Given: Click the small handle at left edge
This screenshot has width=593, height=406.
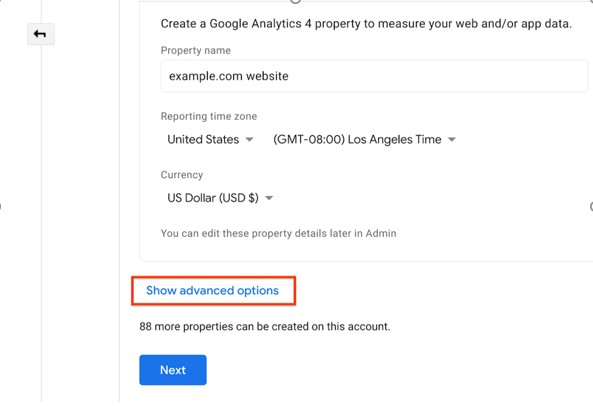Looking at the screenshot, I should 1,206.
